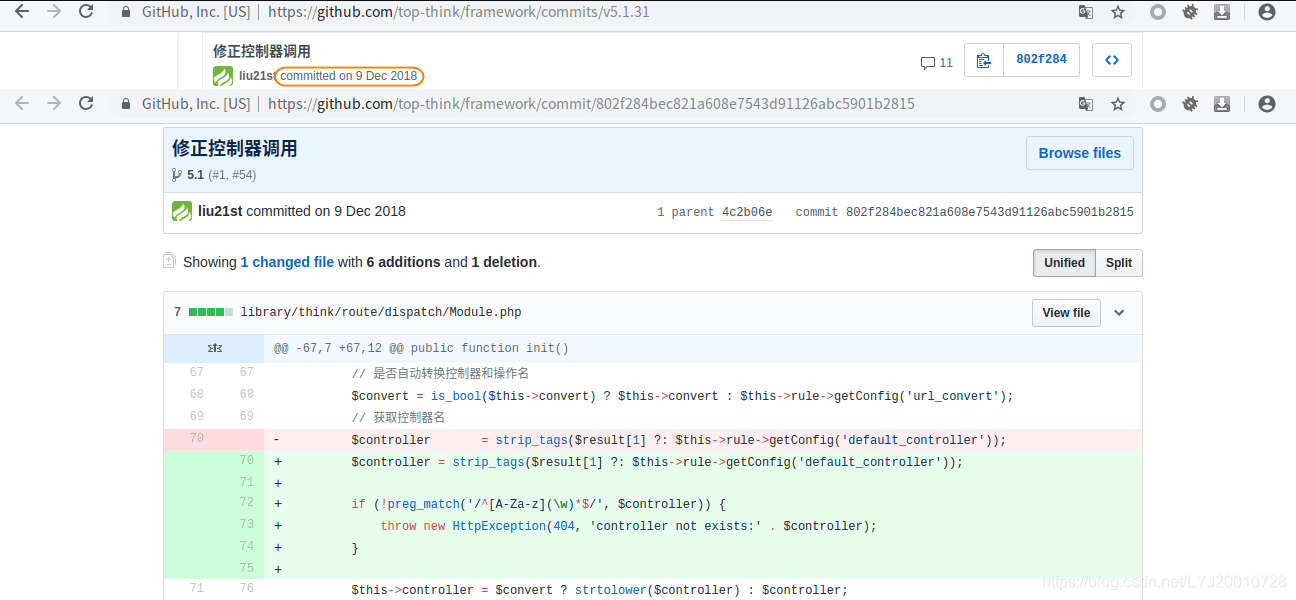Click the added line number 73 with HttpException
Screen dimensions: 1296x600
tap(246, 525)
